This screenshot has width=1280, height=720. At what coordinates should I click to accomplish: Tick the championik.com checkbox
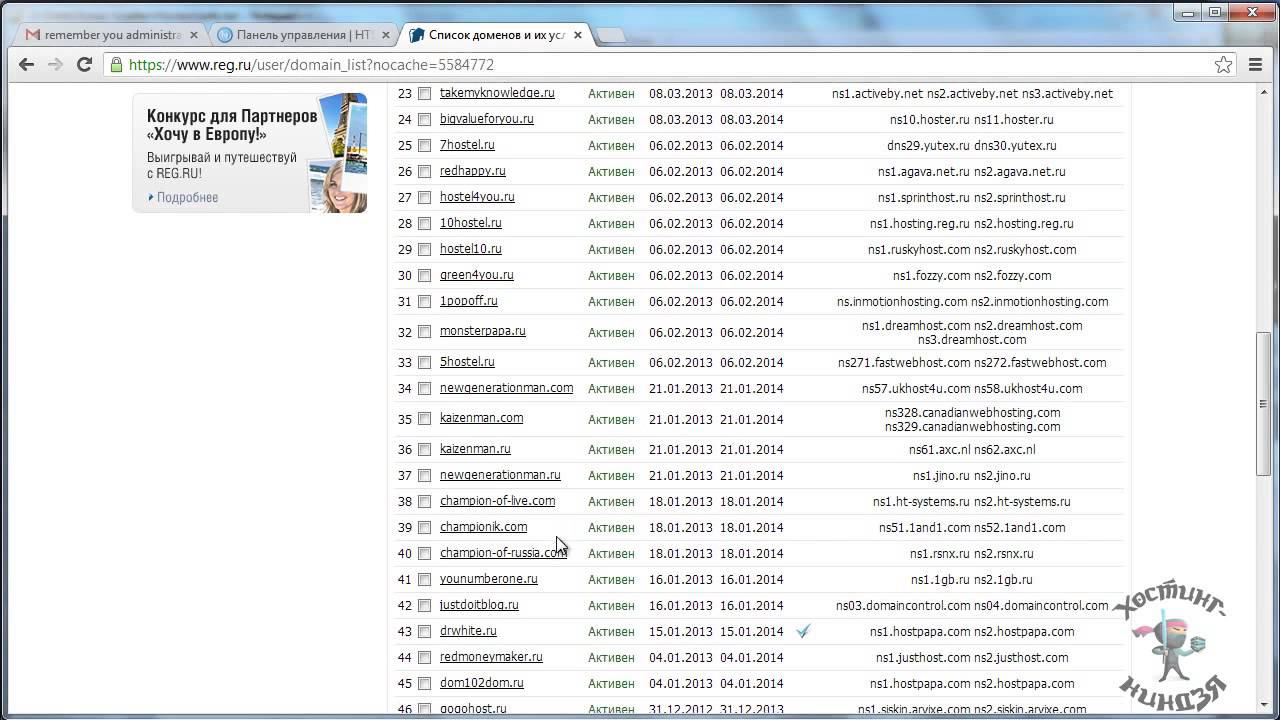point(424,527)
